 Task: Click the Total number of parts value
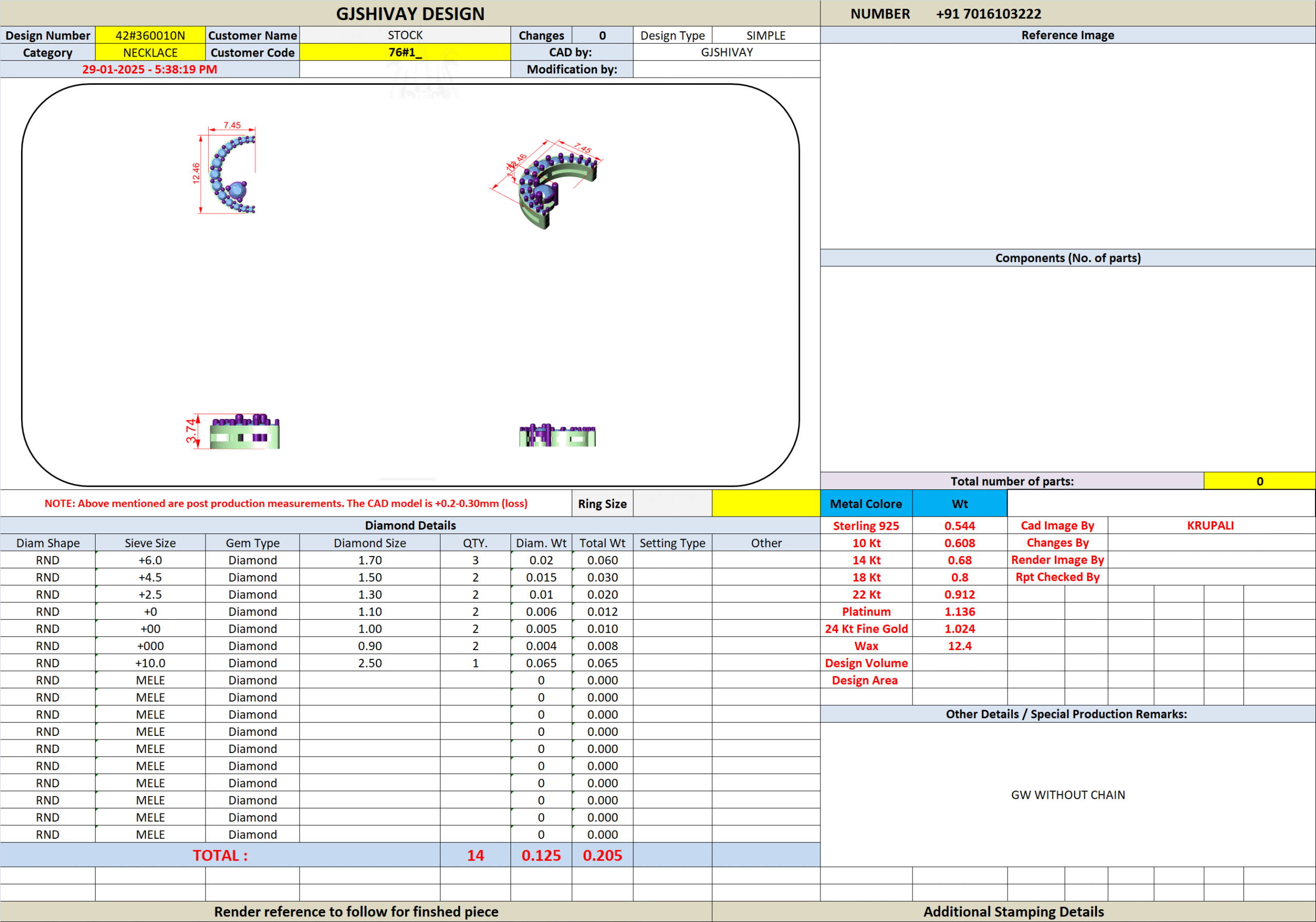coord(1259,482)
